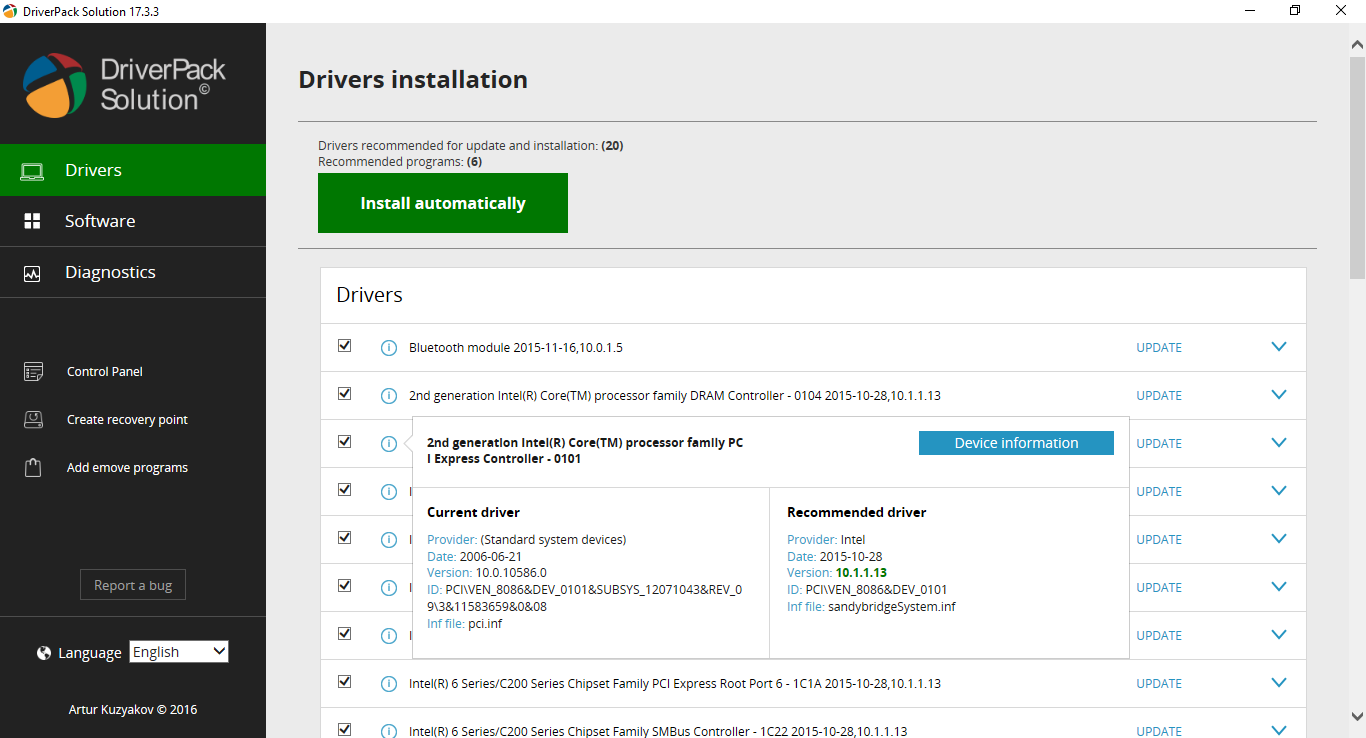The image size is (1366, 738).
Task: Click the green recommended version 10.1.1.13
Action: coord(861,573)
